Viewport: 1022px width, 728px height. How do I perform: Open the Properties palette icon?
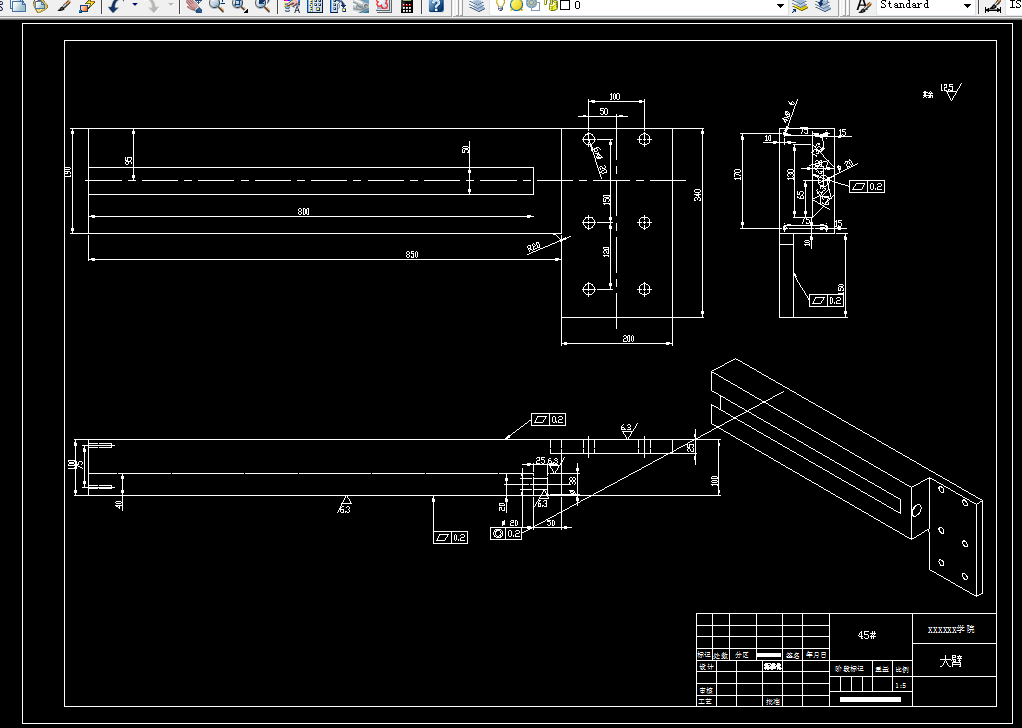[292, 6]
